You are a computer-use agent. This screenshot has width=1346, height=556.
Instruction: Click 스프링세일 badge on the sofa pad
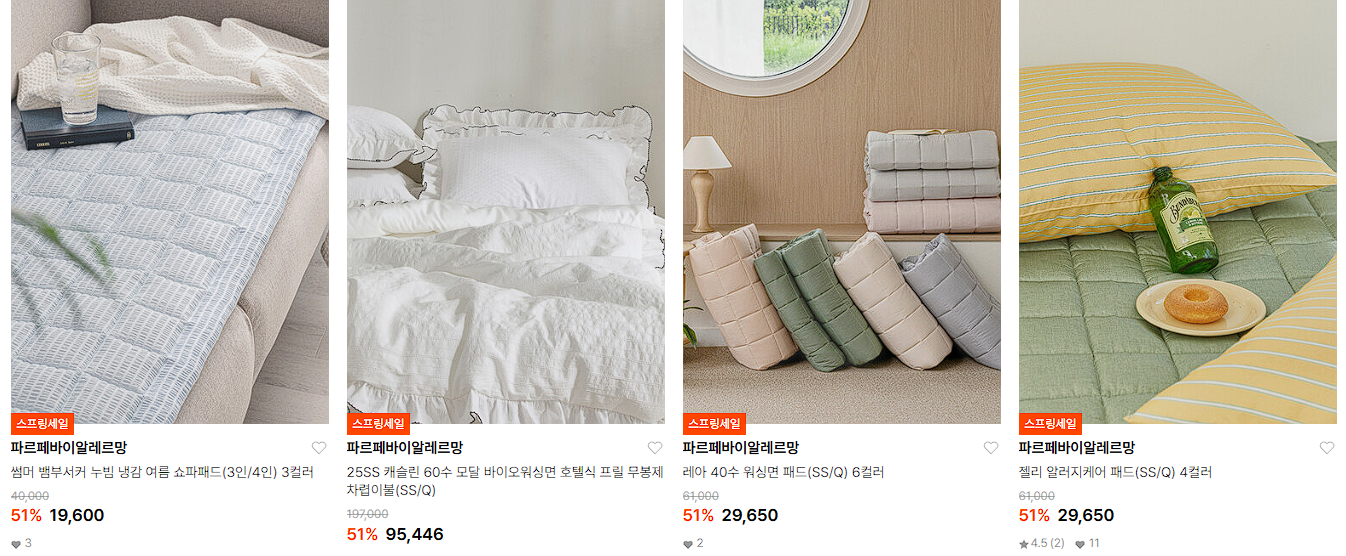[x=42, y=424]
